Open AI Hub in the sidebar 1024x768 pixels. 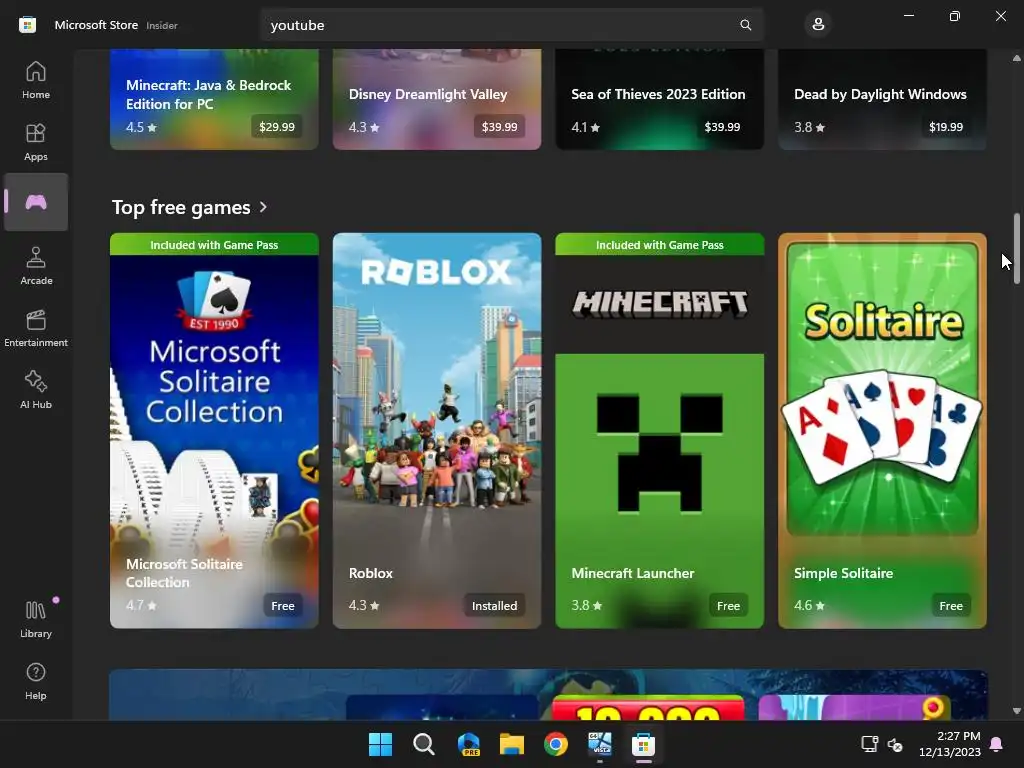pos(36,390)
